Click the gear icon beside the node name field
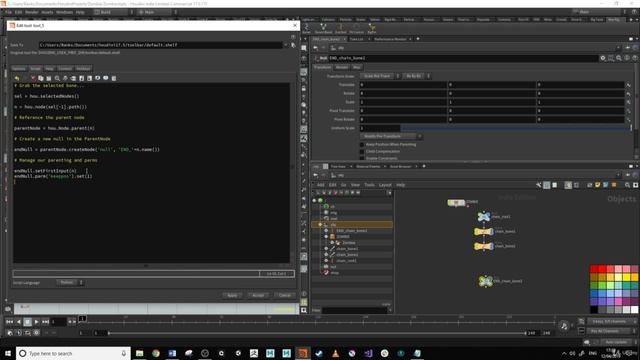 [x=602, y=58]
